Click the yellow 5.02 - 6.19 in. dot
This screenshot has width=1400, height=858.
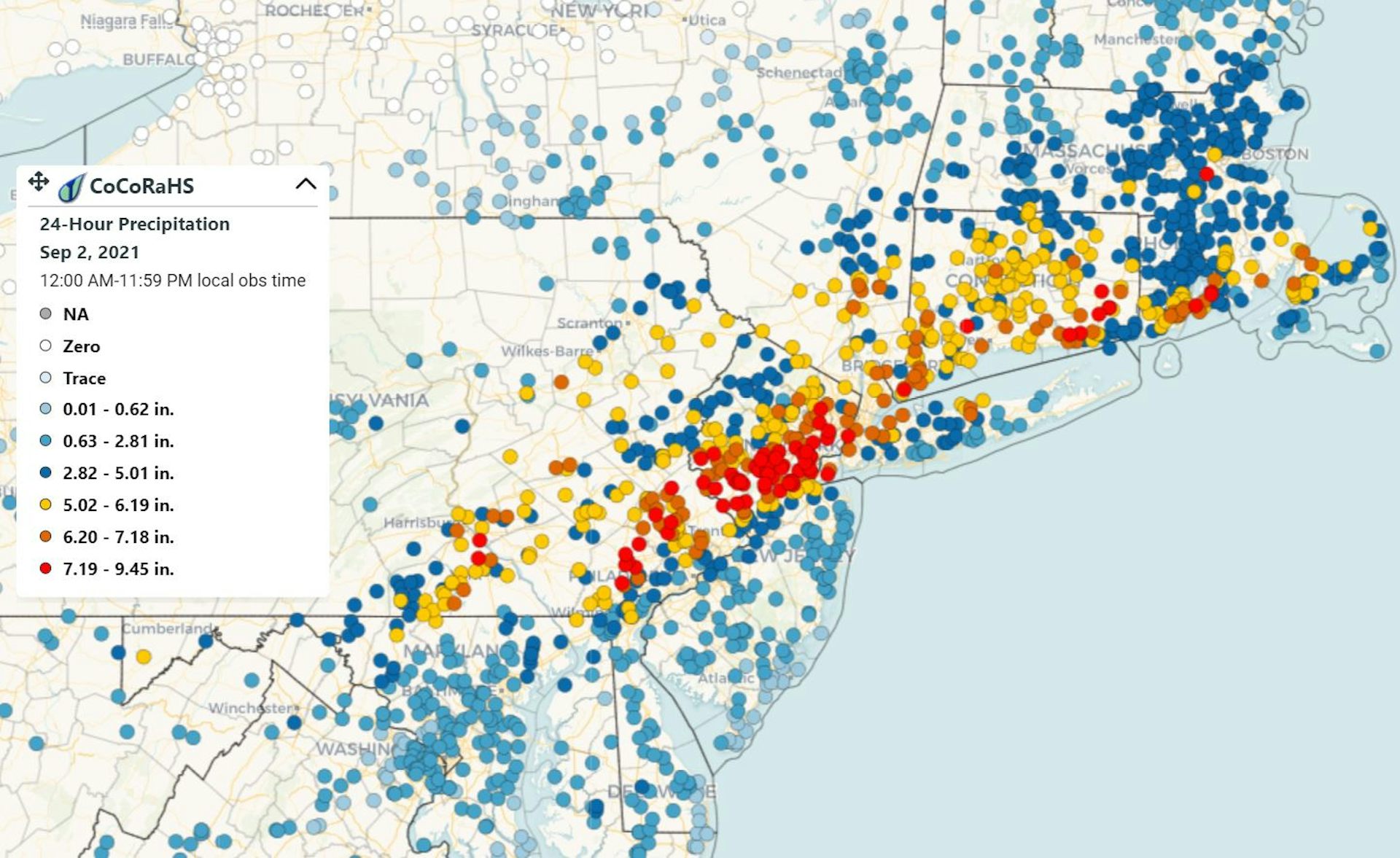pos(45,504)
